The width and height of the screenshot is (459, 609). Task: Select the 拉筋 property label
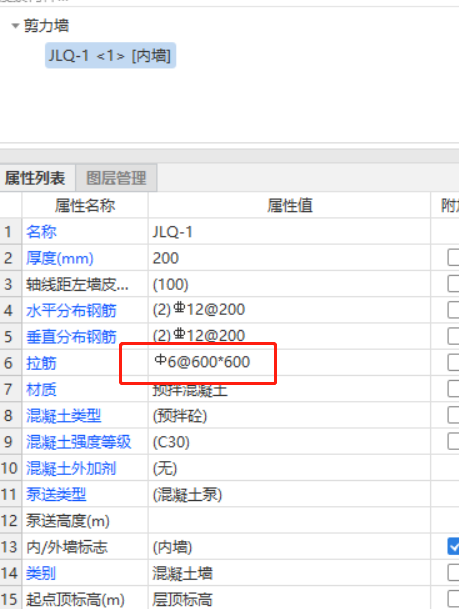click(x=41, y=363)
